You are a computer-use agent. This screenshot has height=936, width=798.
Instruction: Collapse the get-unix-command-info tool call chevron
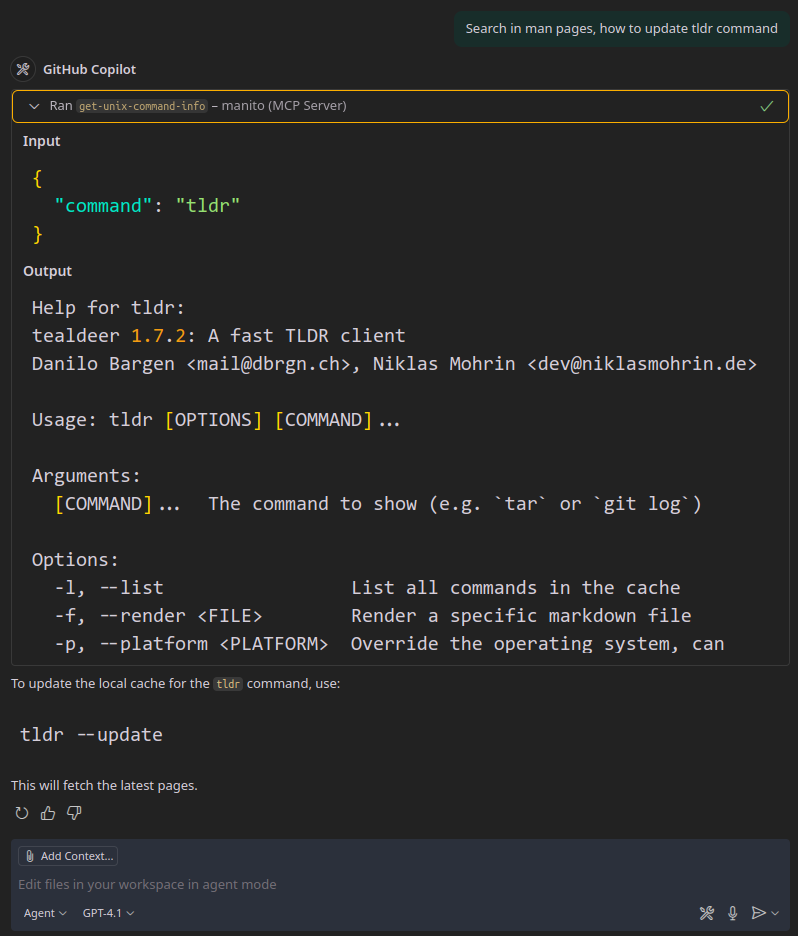click(34, 106)
